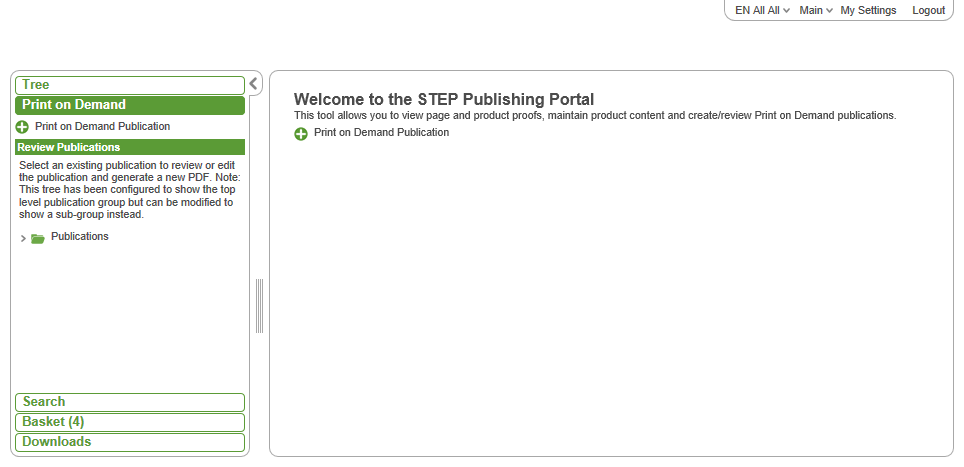Open the Basket (4) panel tab
Viewport: 964px width, 467px height.
point(130,422)
